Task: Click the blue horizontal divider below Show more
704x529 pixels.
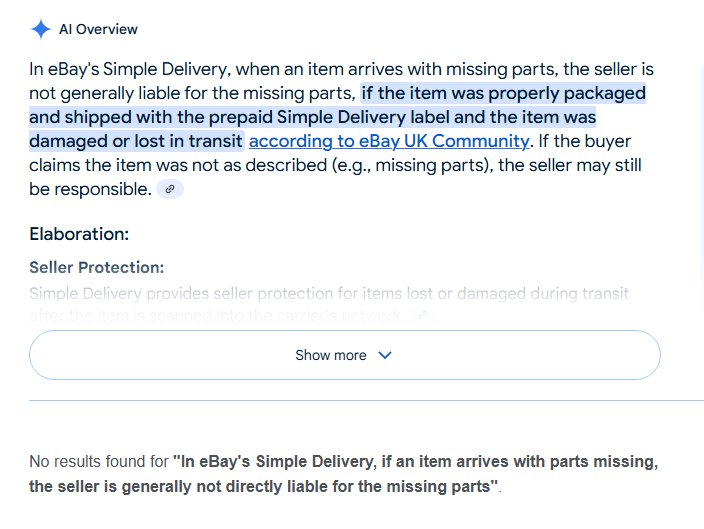Action: 366,400
